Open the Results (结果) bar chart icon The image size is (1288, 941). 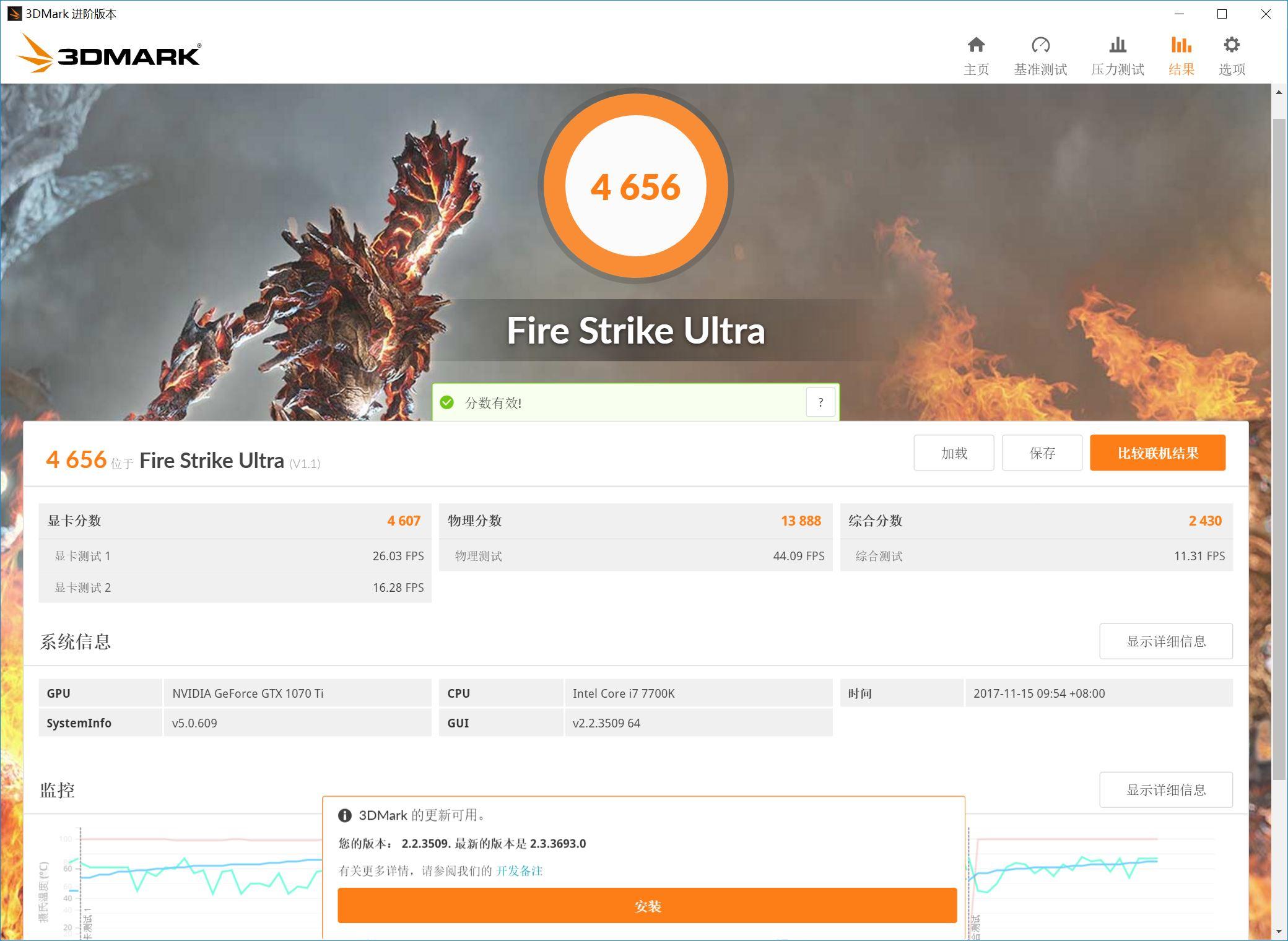pos(1181,45)
